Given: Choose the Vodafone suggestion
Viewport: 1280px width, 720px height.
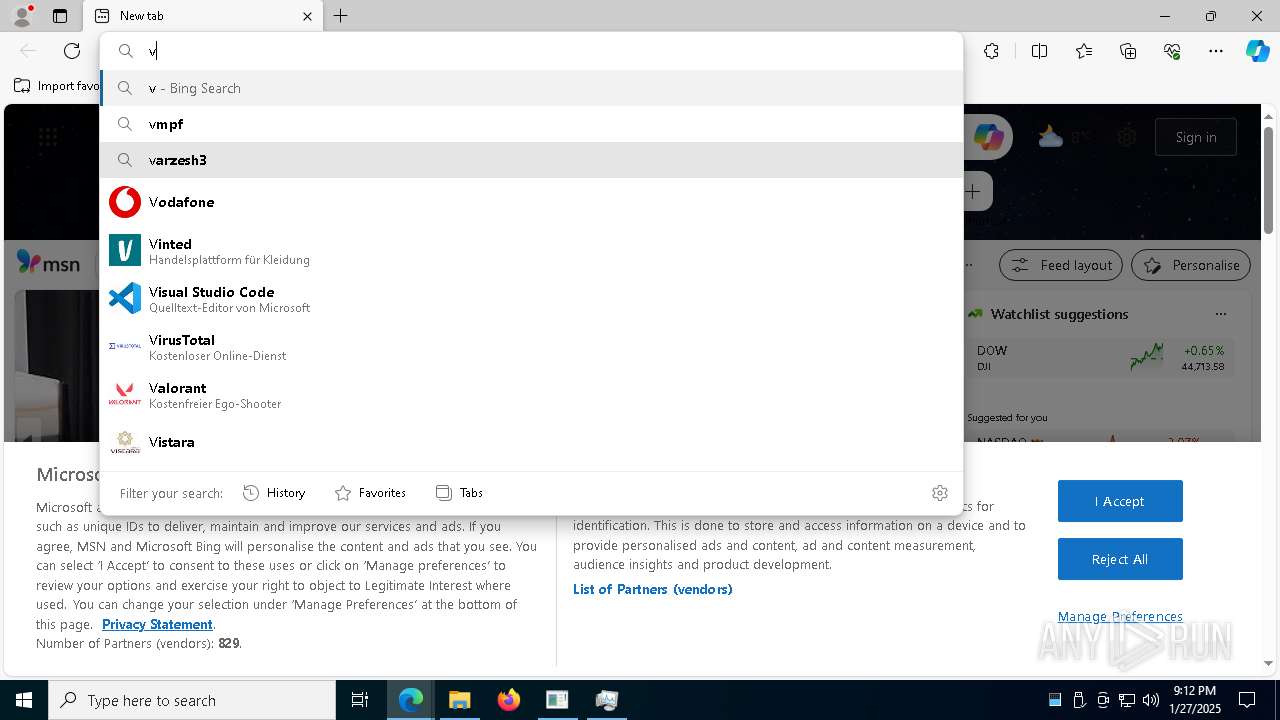Looking at the screenshot, I should coord(531,202).
